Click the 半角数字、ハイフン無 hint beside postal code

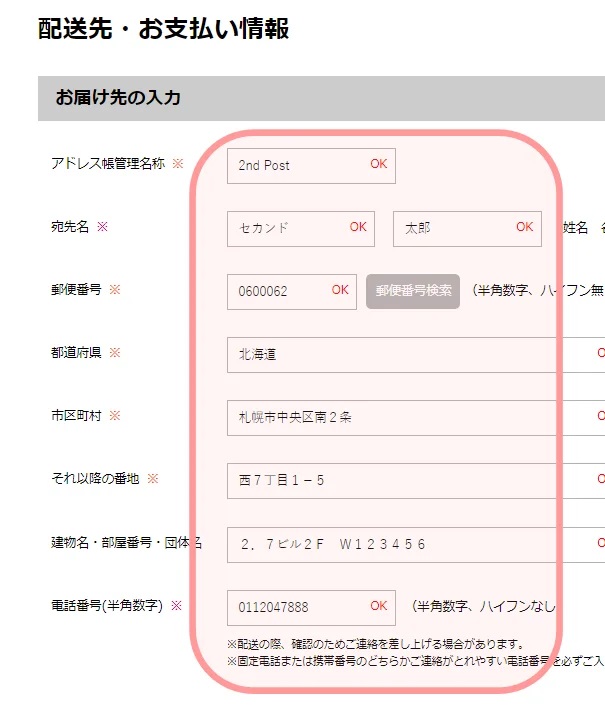click(x=538, y=290)
